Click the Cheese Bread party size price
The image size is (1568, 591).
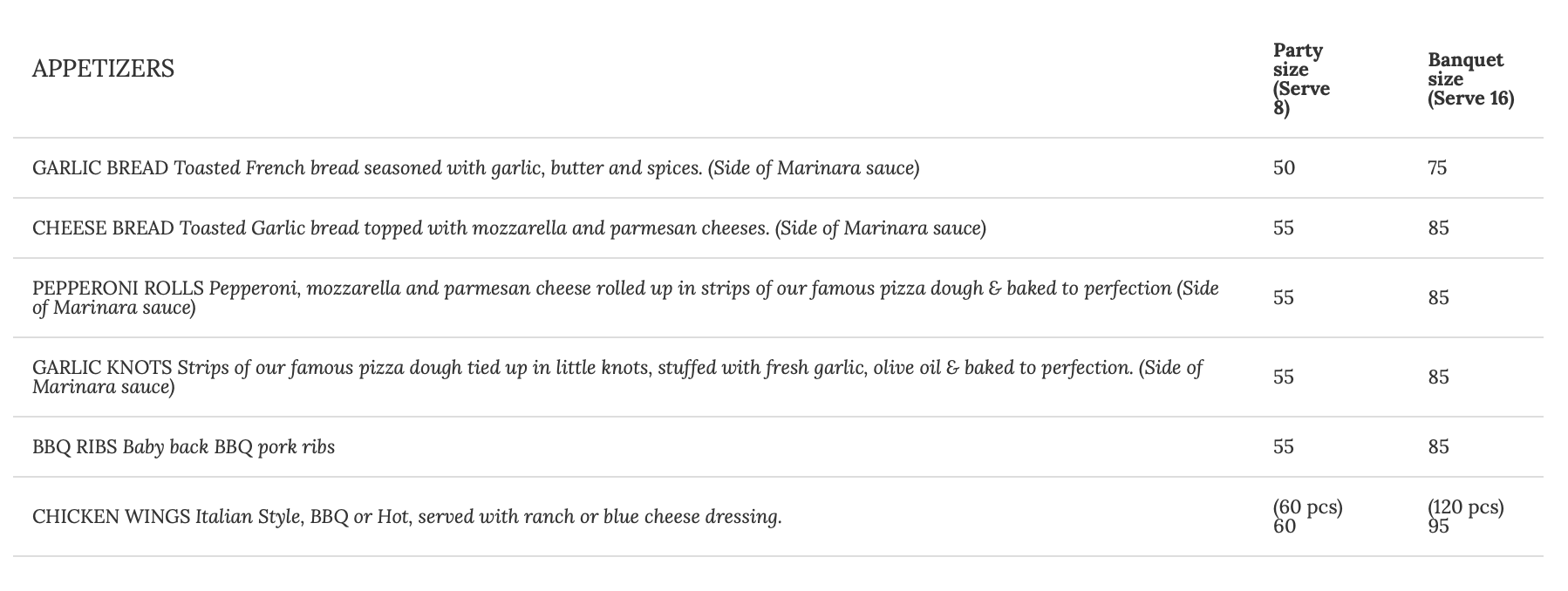(1284, 228)
